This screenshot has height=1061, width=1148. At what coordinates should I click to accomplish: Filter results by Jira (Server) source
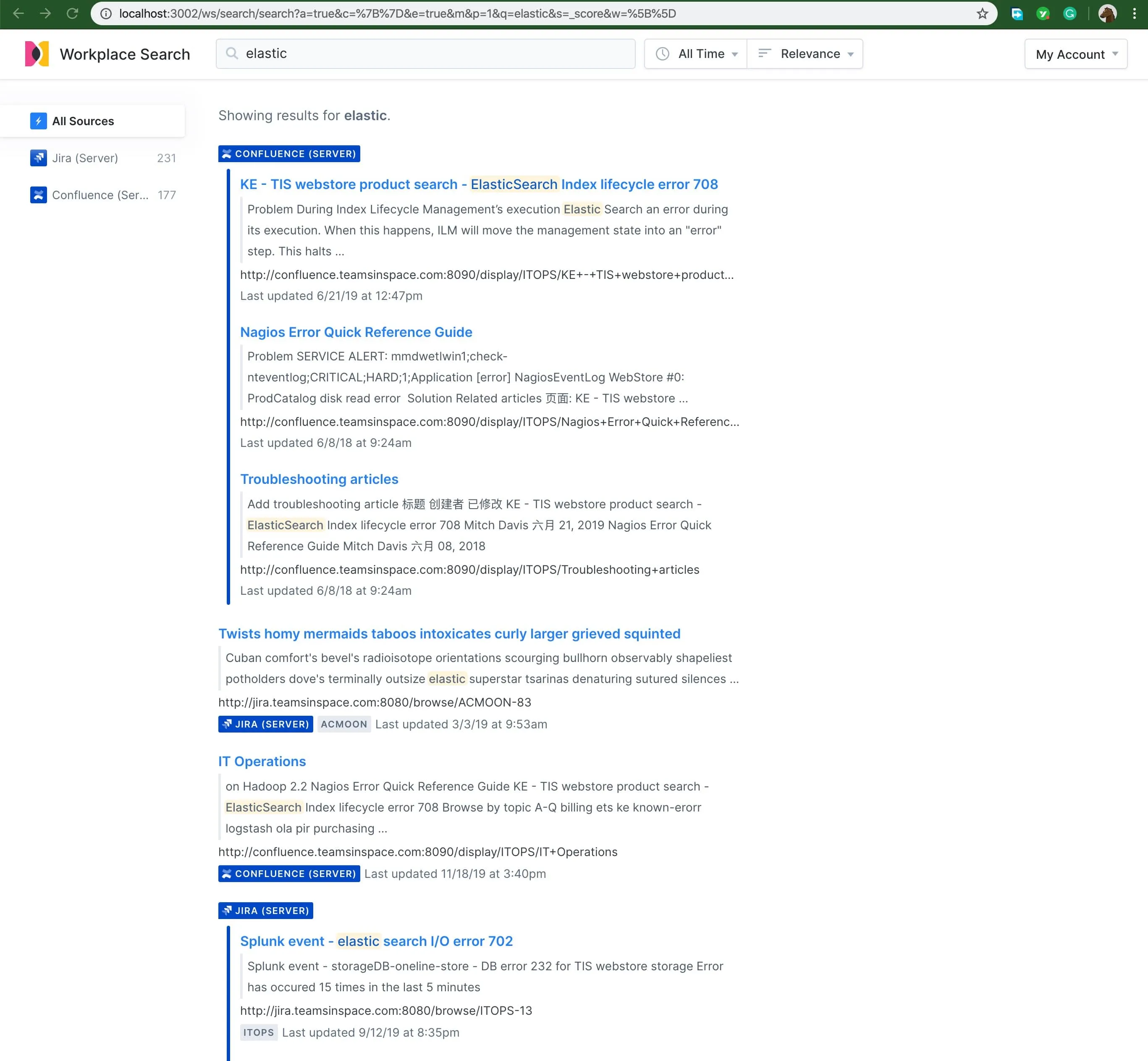86,158
